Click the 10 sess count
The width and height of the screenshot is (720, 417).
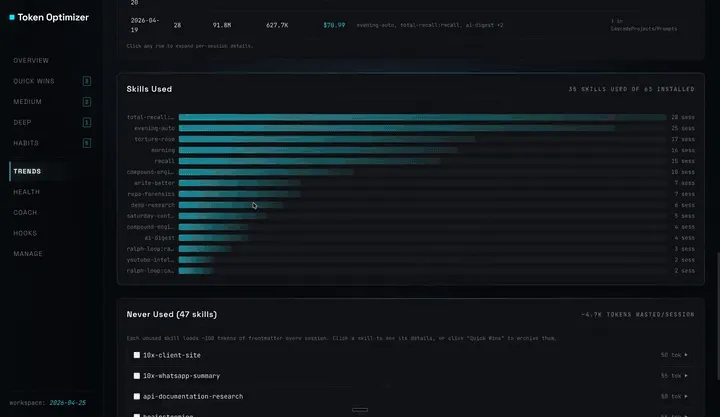[x=683, y=172]
